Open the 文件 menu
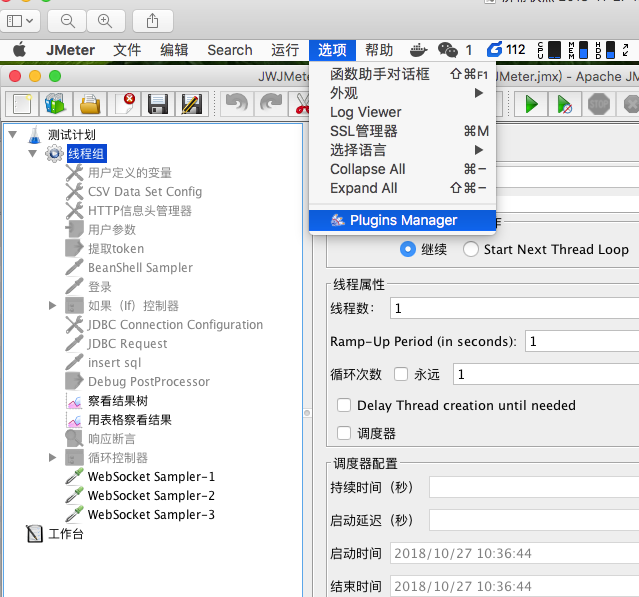The image size is (639, 597). [127, 50]
